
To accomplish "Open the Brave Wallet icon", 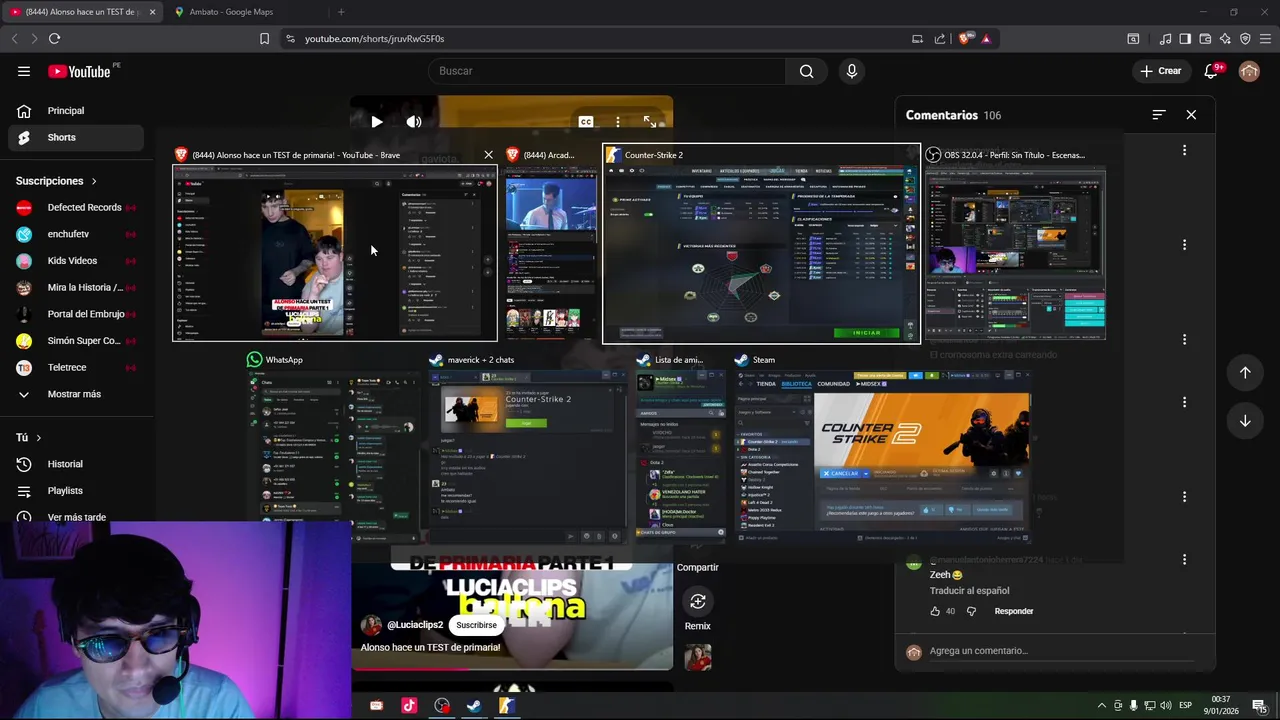I will [1205, 39].
